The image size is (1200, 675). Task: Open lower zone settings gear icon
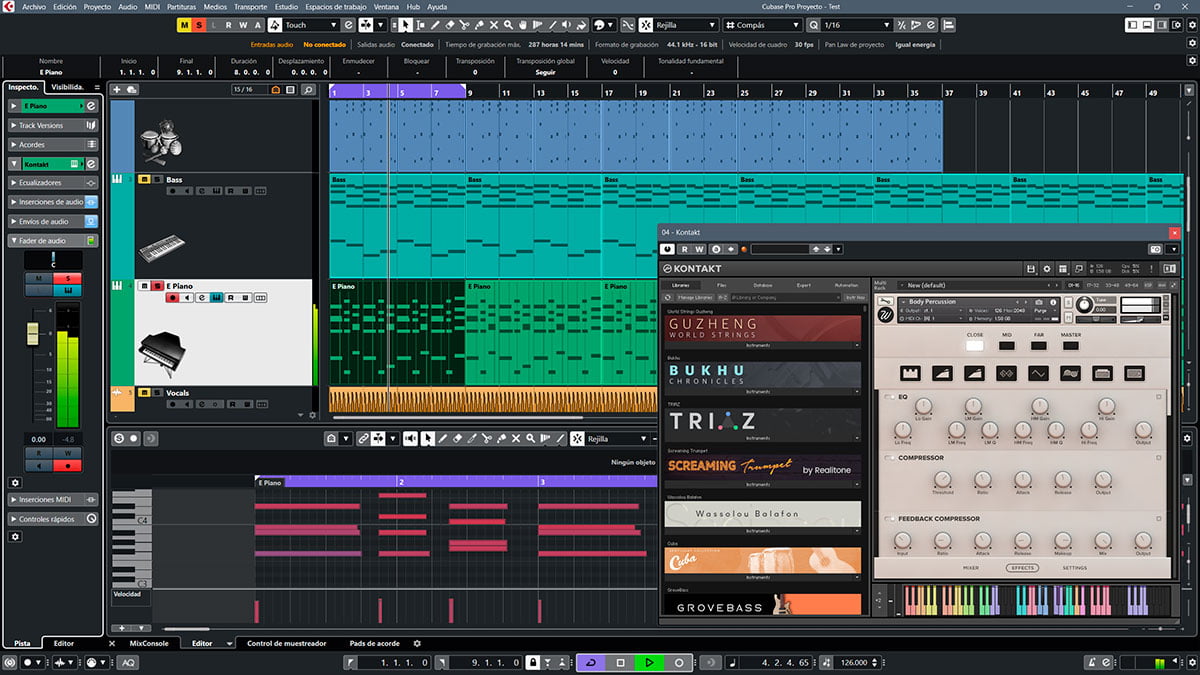point(417,643)
